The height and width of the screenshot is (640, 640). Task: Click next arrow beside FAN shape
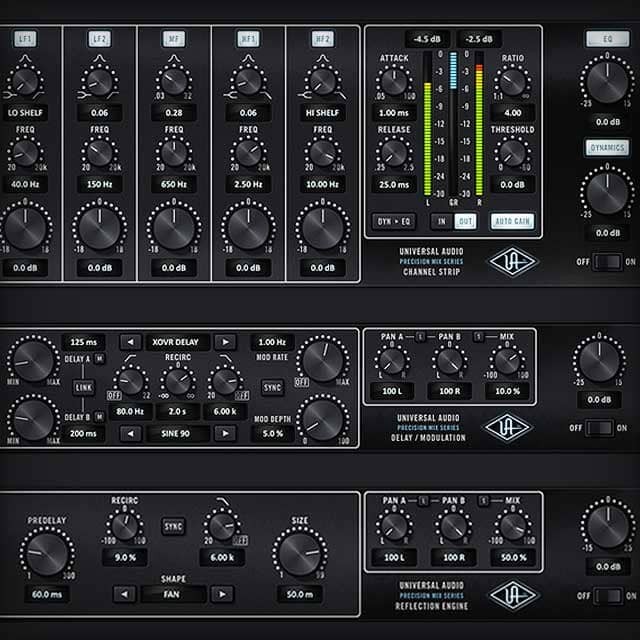click(222, 594)
